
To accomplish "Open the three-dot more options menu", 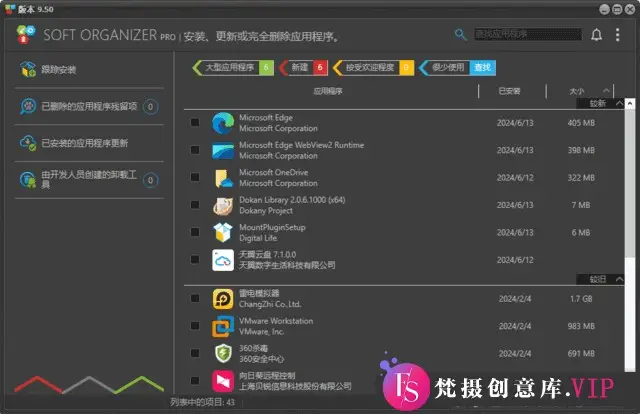I will 617,35.
